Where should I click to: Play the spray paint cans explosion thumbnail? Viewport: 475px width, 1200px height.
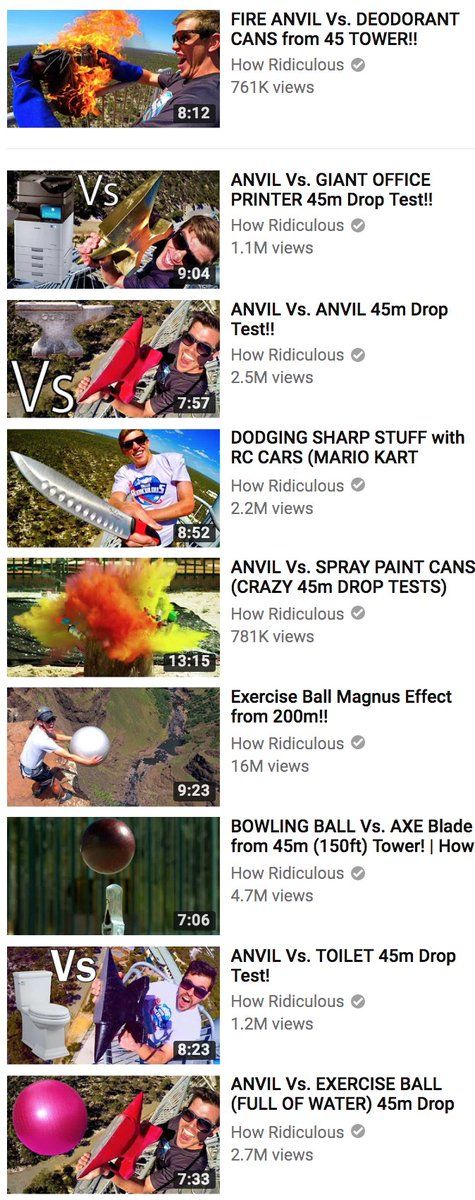click(113, 617)
